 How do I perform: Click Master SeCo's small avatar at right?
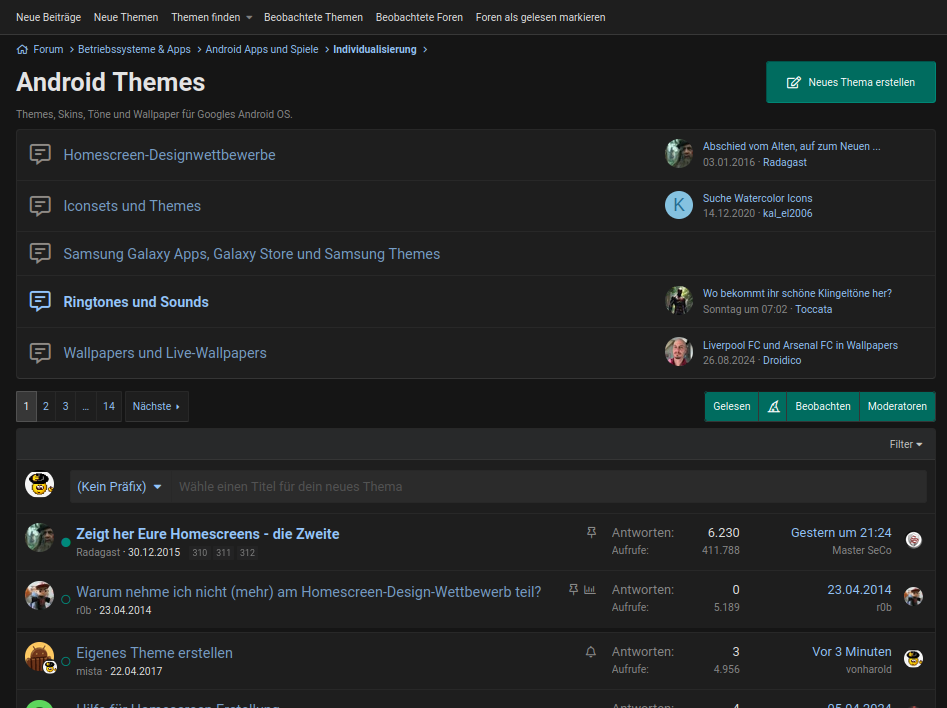[x=914, y=540]
